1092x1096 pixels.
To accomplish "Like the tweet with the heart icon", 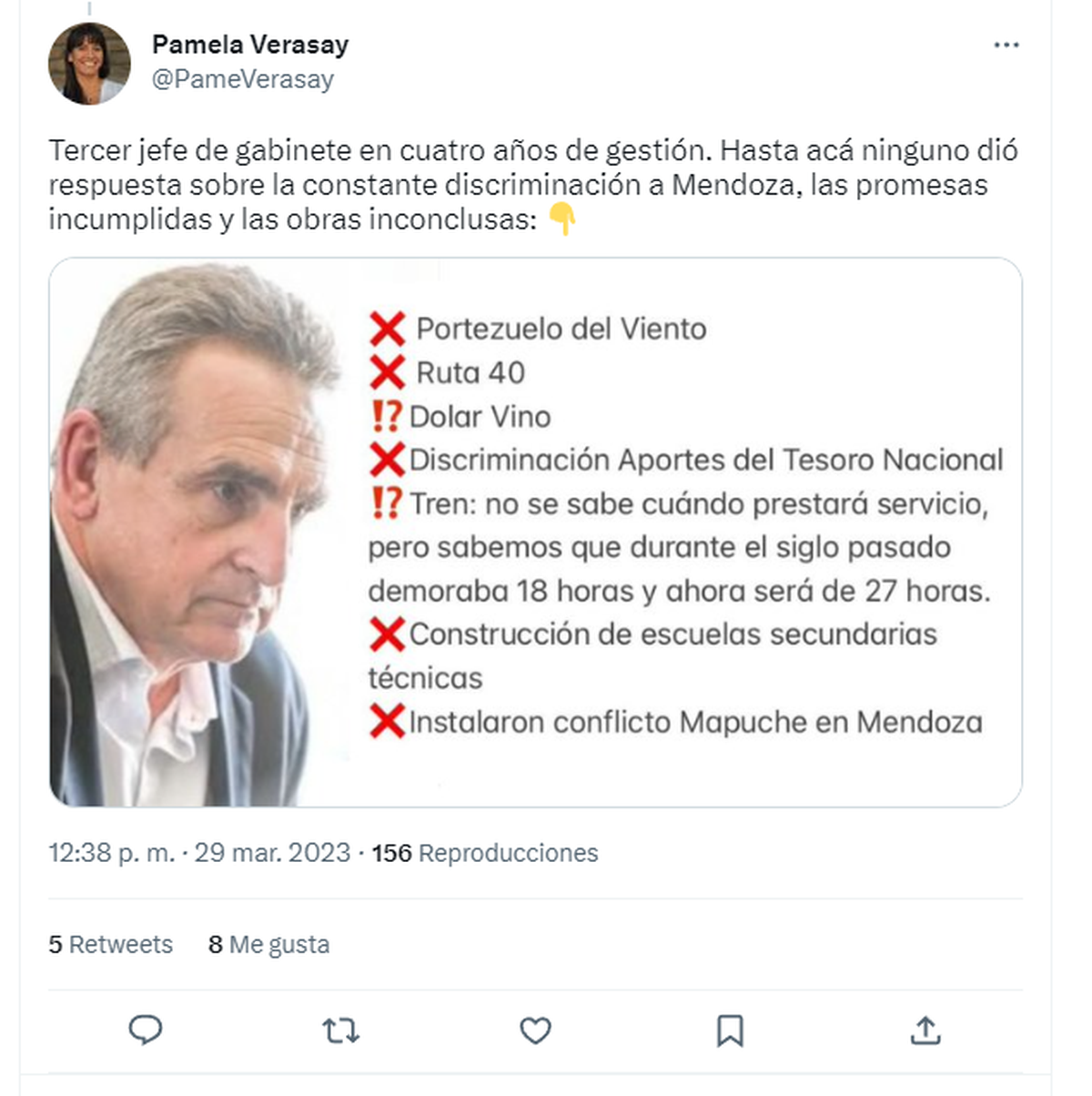I will (x=535, y=1030).
